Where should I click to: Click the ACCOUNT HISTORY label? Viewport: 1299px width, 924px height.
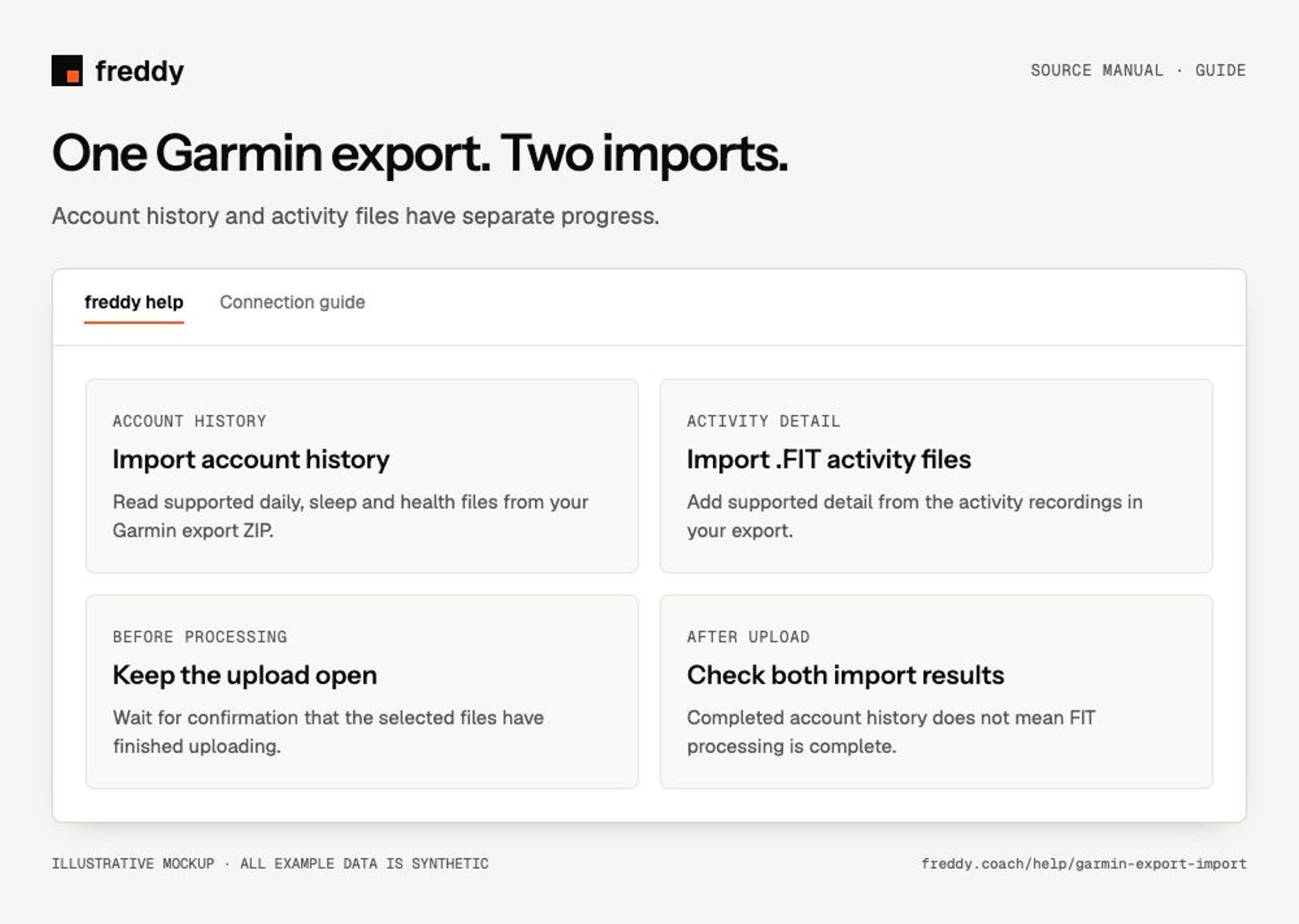[189, 421]
